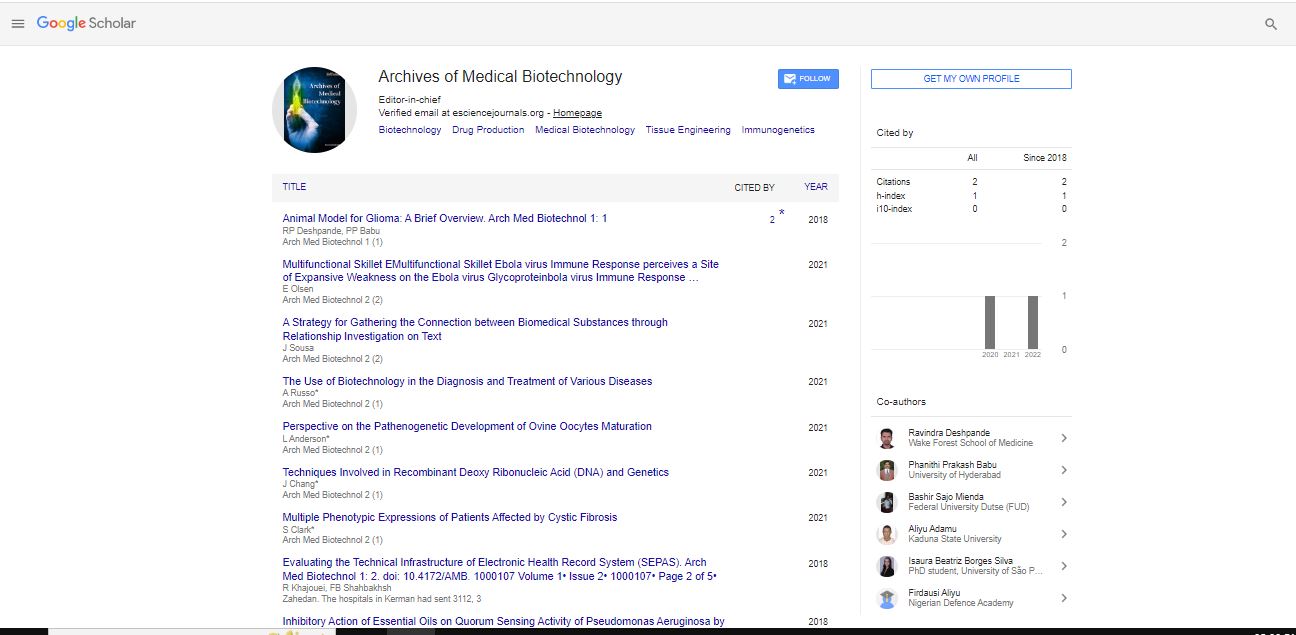
Task: Click the 2022 citation bar in chart
Action: pyautogui.click(x=1033, y=322)
